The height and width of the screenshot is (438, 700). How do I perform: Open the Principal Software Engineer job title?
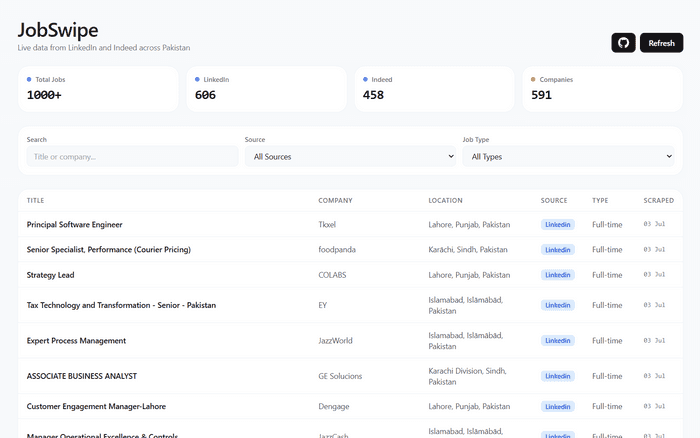pyautogui.click(x=75, y=225)
